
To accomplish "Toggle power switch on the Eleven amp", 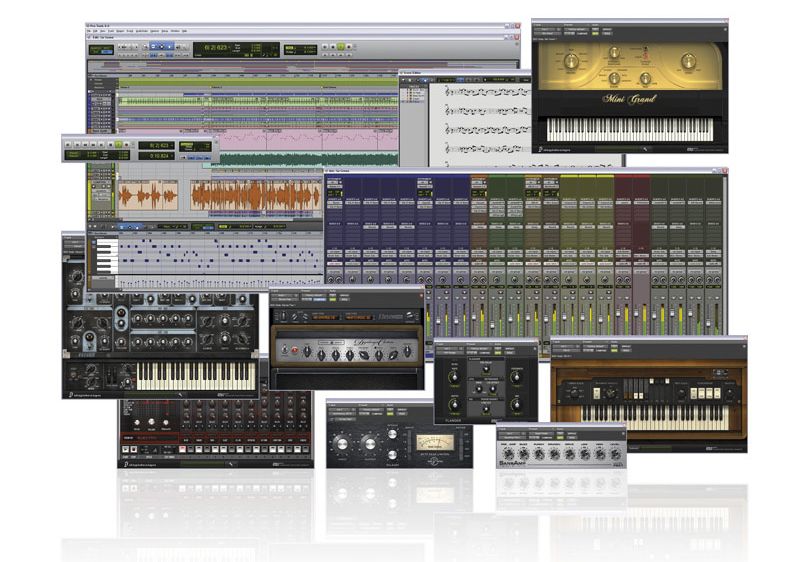I will (x=284, y=351).
